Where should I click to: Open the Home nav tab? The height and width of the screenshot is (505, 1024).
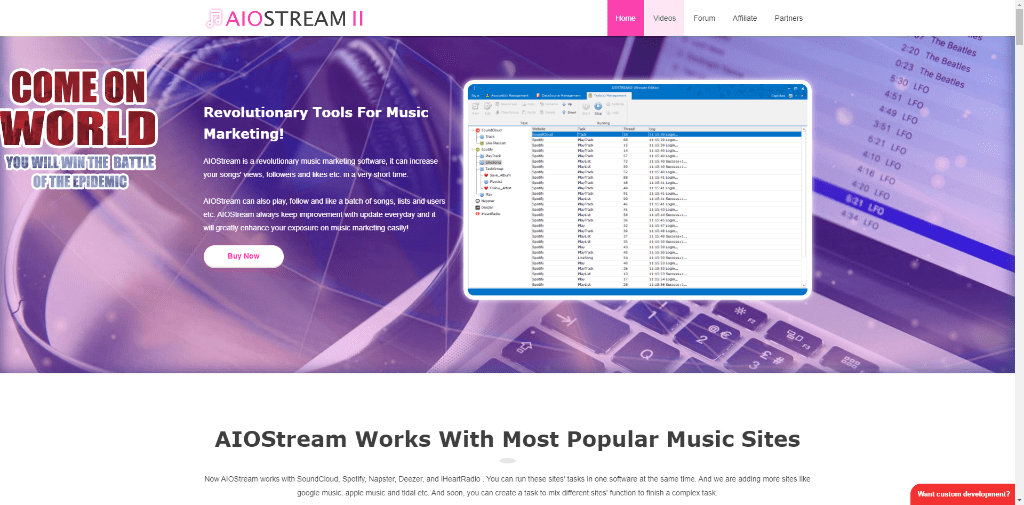click(x=625, y=18)
